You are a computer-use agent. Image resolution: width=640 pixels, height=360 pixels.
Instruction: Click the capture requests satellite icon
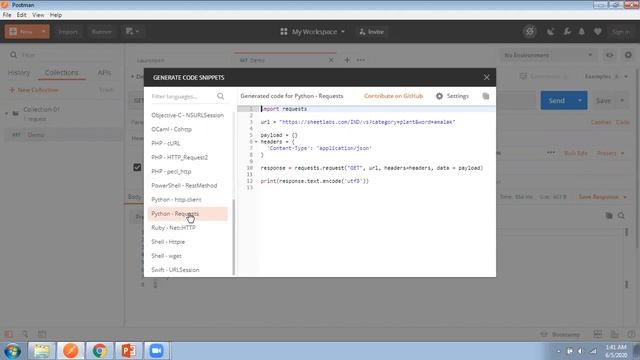click(x=551, y=31)
